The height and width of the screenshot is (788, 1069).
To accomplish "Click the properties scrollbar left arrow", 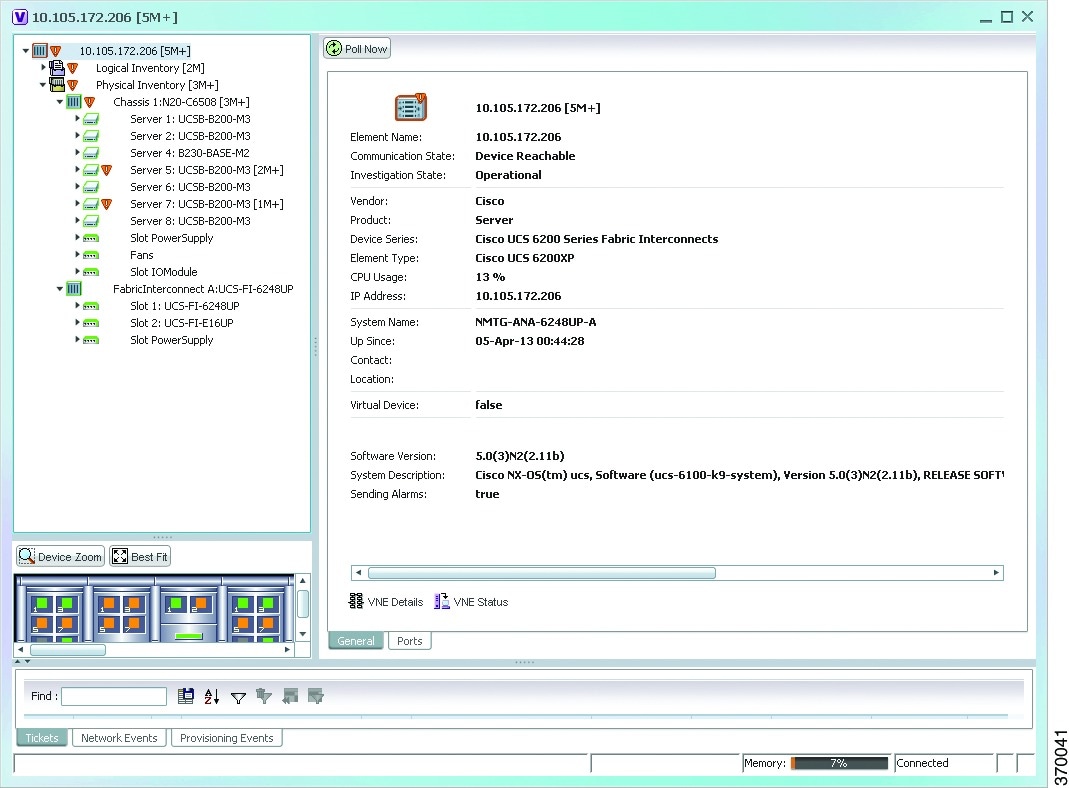I will [359, 573].
